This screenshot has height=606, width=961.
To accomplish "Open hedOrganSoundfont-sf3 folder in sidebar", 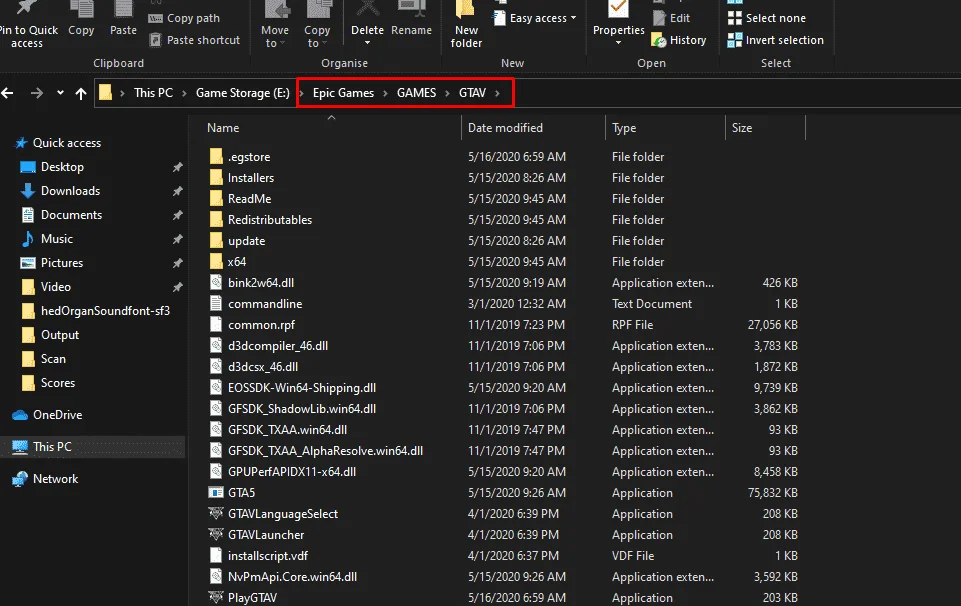I will (x=105, y=311).
